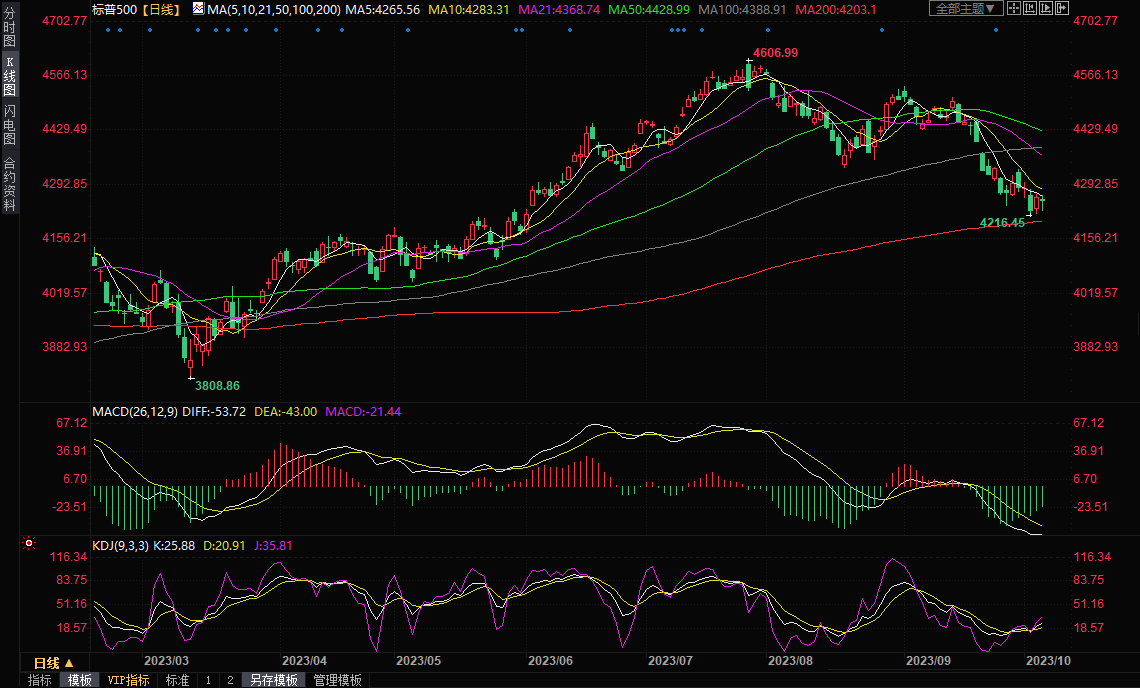Click the 管理模板 button
Image resolution: width=1140 pixels, height=688 pixels.
click(x=338, y=680)
